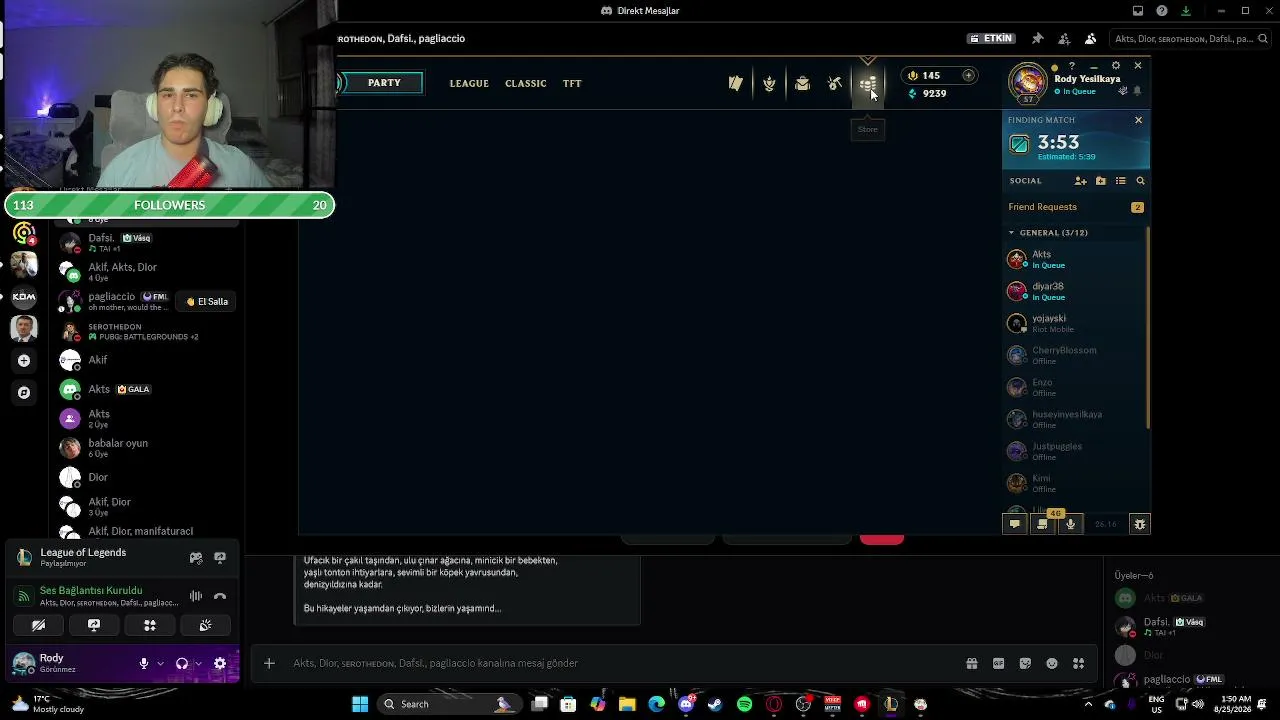The image size is (1280, 720).
Task: Open Discord server discovery compass icon
Action: pyautogui.click(x=24, y=393)
